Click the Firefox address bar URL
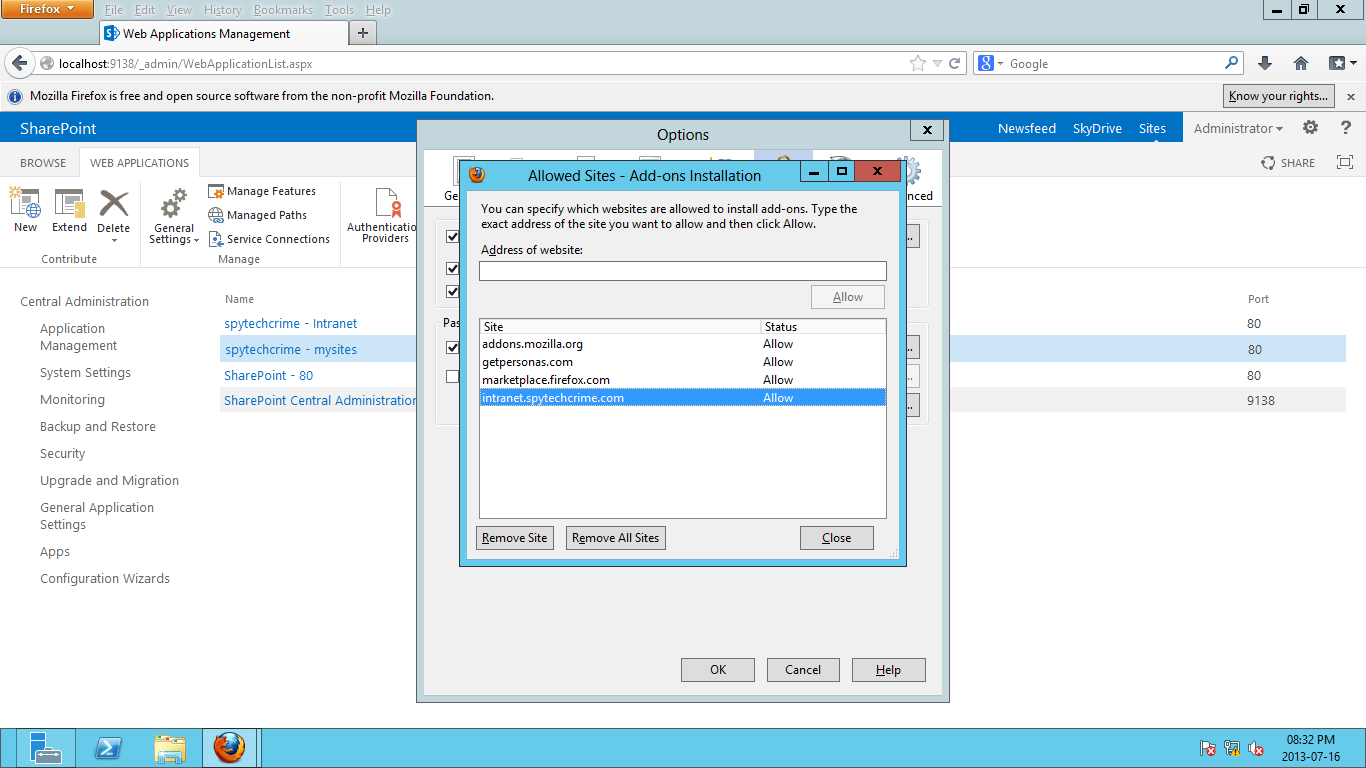This screenshot has height=768, width=1366. [186, 64]
